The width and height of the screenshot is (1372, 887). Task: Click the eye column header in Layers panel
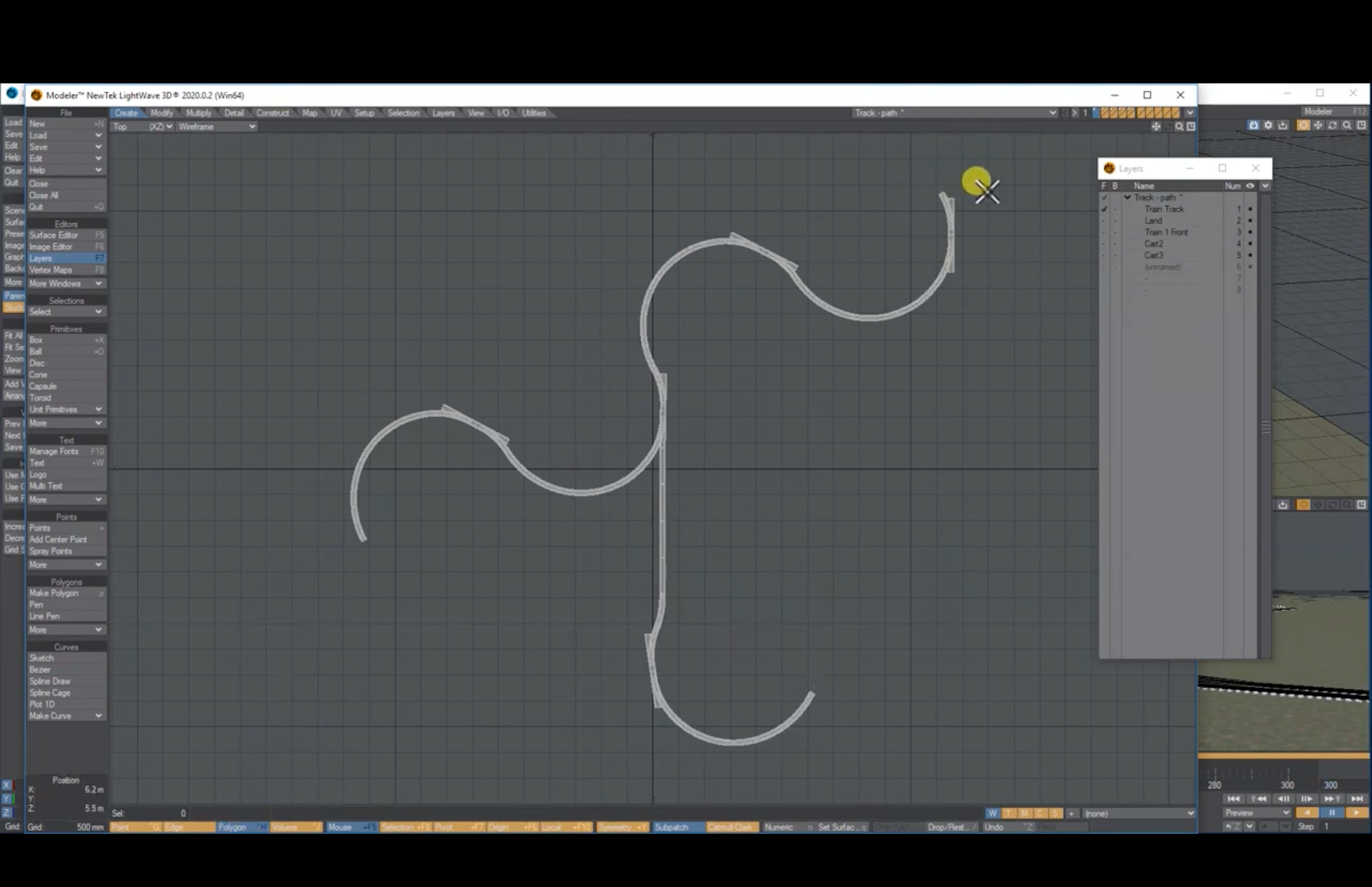point(1250,186)
